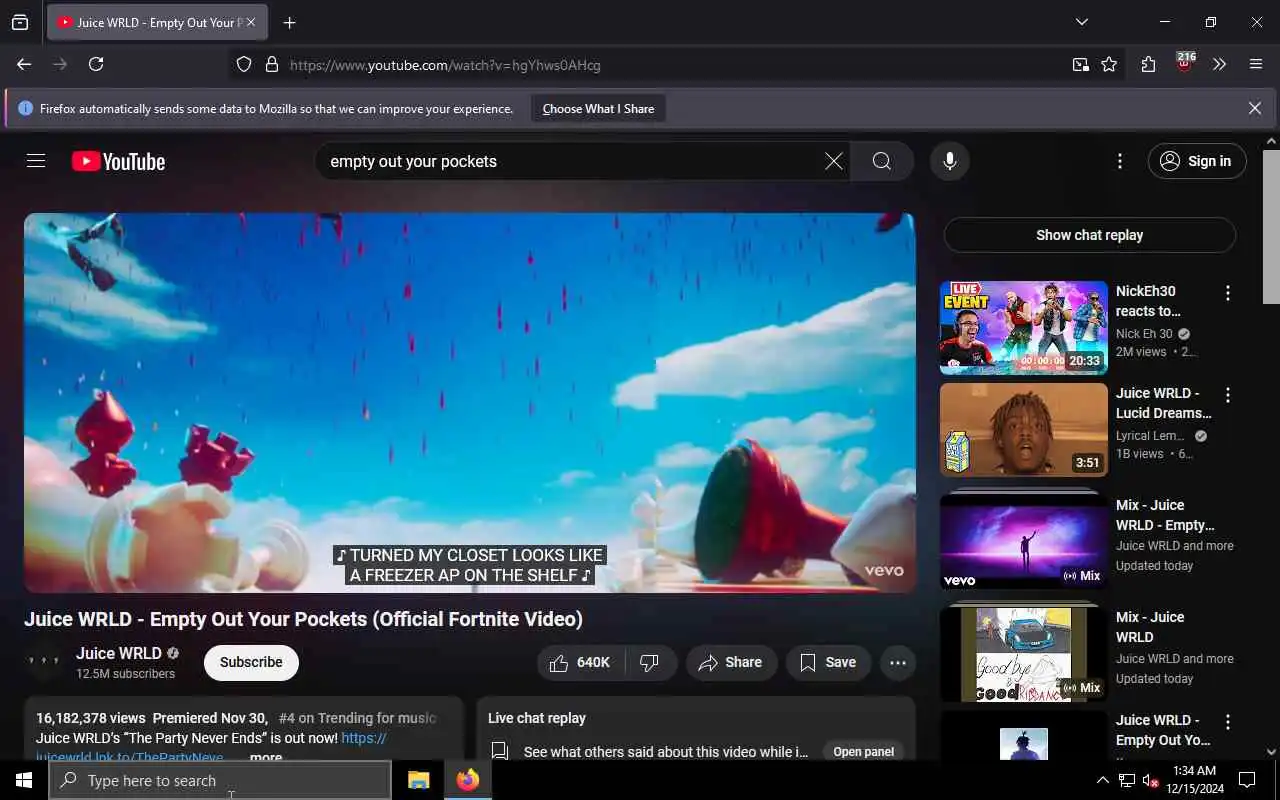Open options for NickEh30 reacts video
Viewport: 1280px width, 800px height.
(1228, 293)
